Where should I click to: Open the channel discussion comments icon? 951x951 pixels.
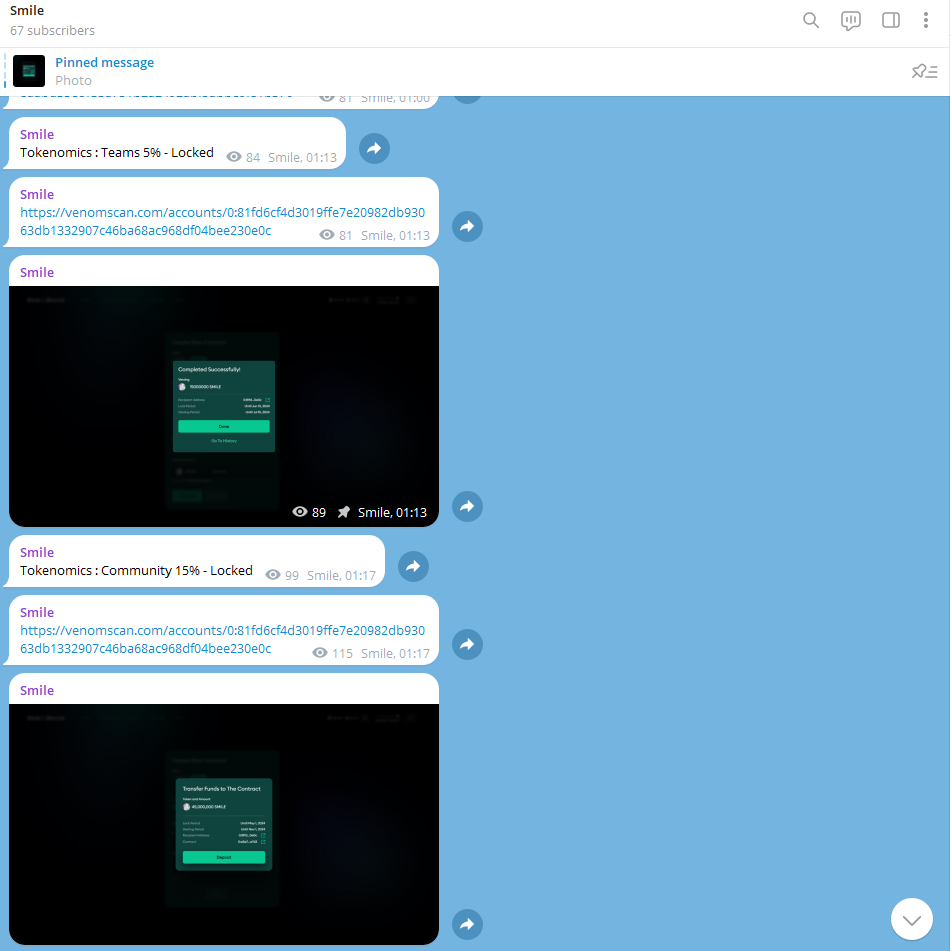[x=850, y=21]
